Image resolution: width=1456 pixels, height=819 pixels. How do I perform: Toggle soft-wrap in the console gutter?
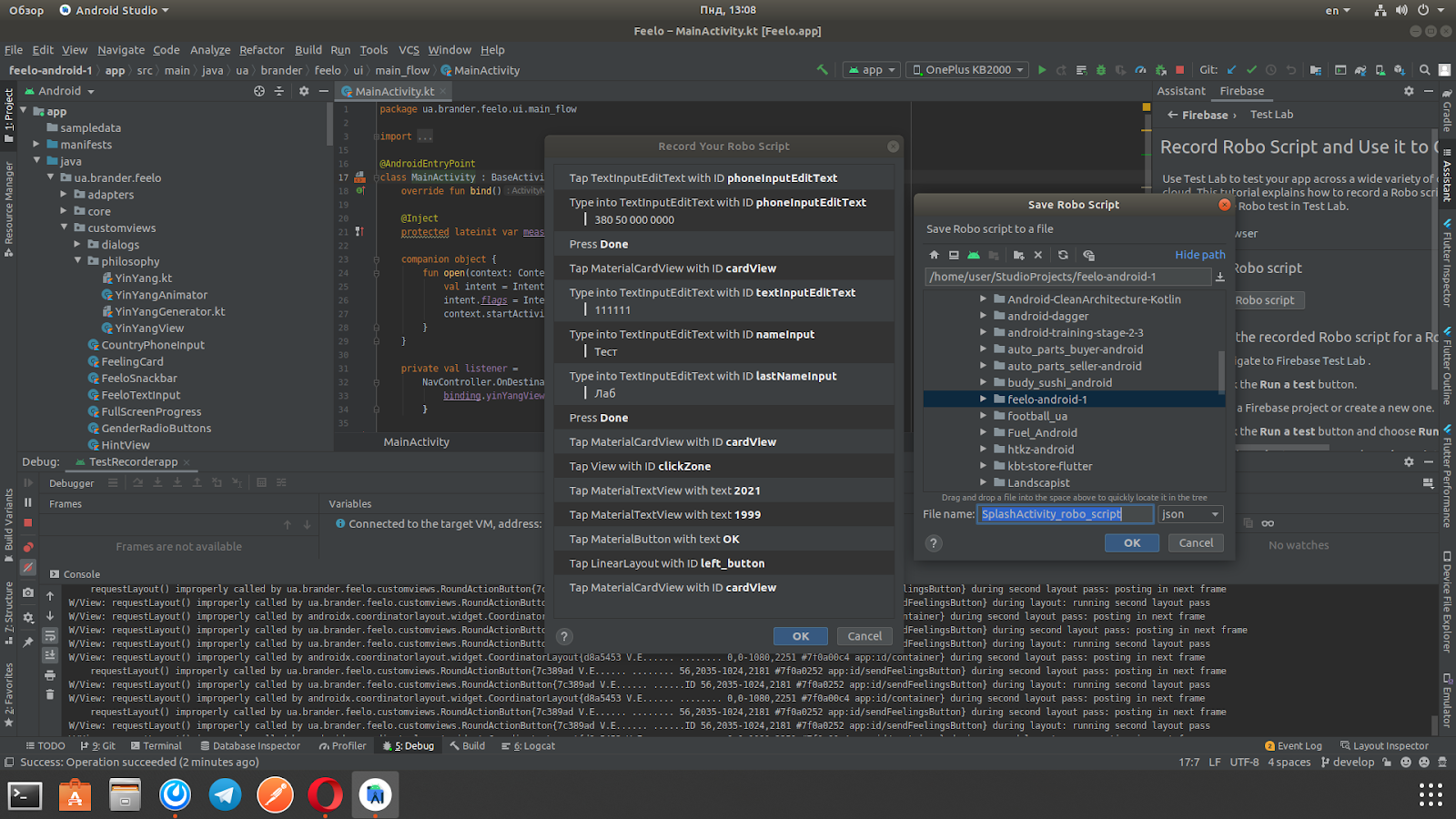click(50, 636)
